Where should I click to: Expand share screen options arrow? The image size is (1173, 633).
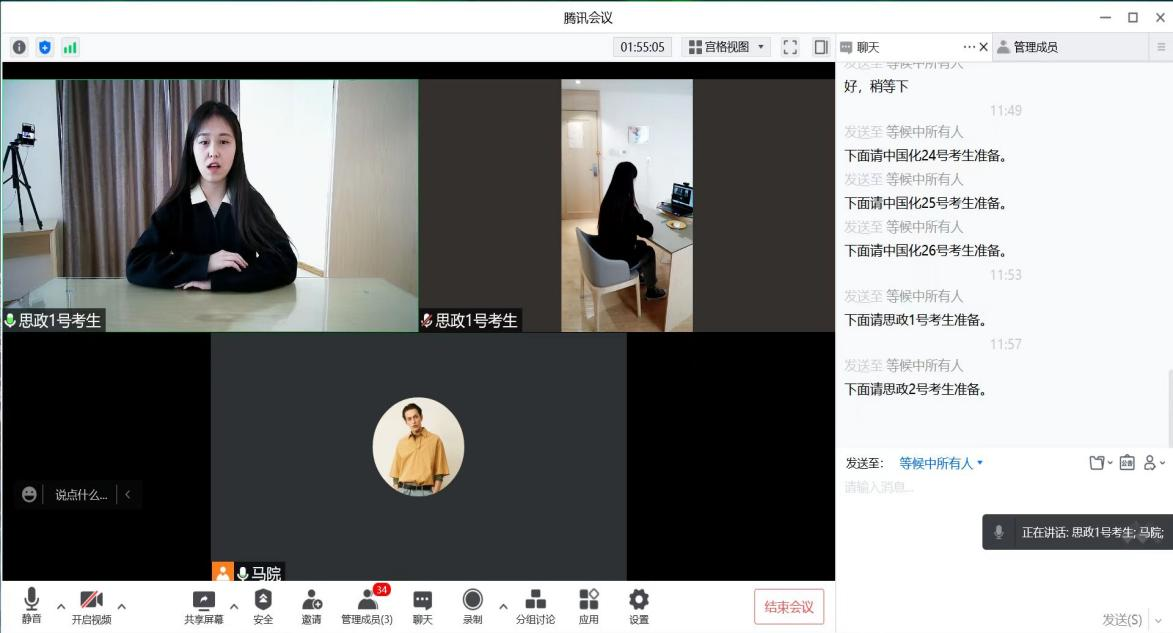pyautogui.click(x=234, y=606)
